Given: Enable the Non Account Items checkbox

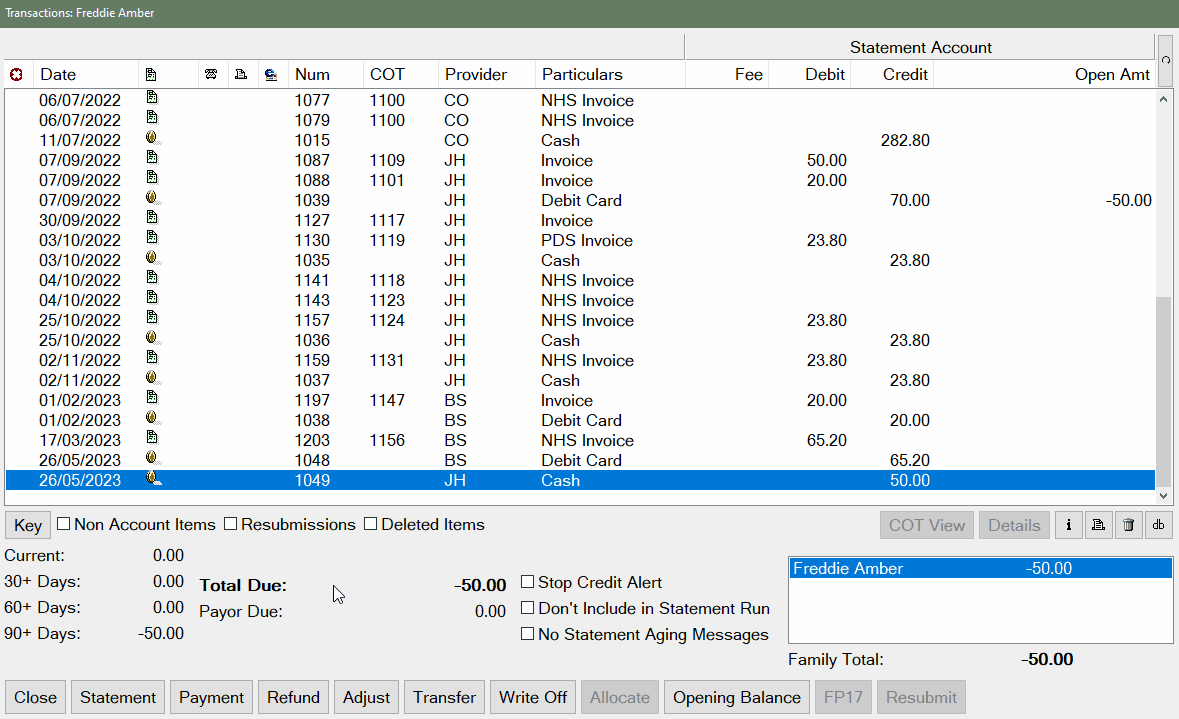Looking at the screenshot, I should pyautogui.click(x=64, y=523).
